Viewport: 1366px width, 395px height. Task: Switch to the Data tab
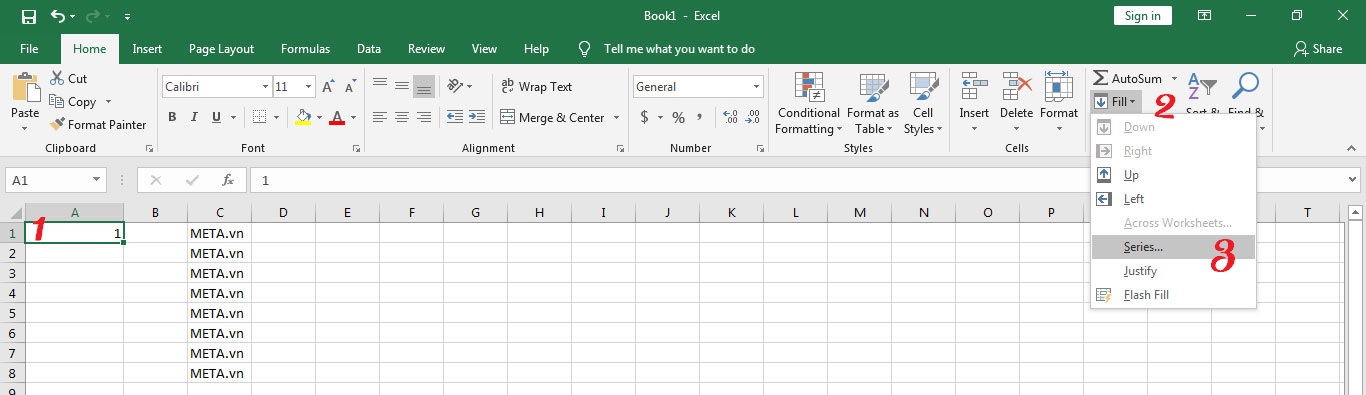369,48
